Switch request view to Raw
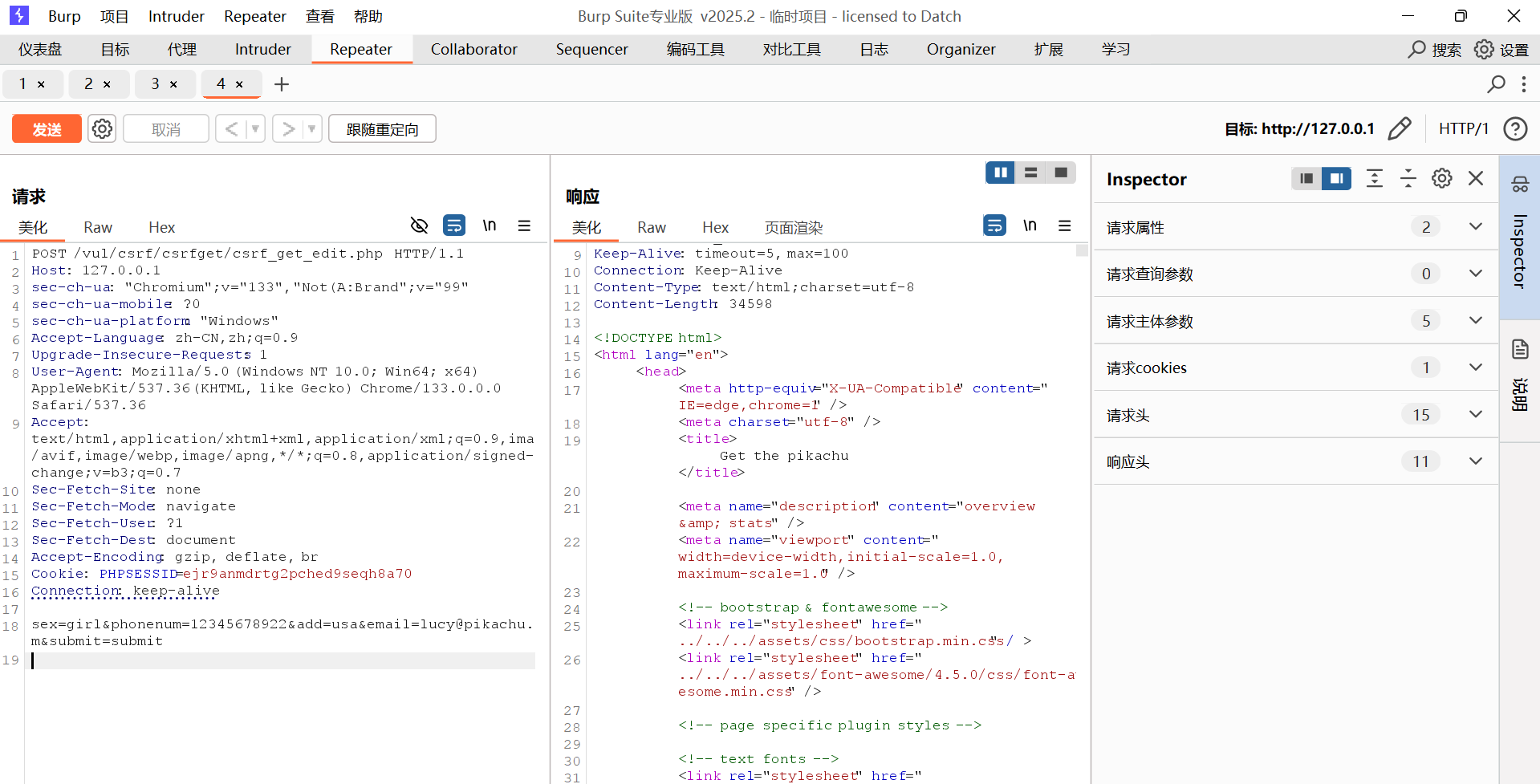 (98, 227)
